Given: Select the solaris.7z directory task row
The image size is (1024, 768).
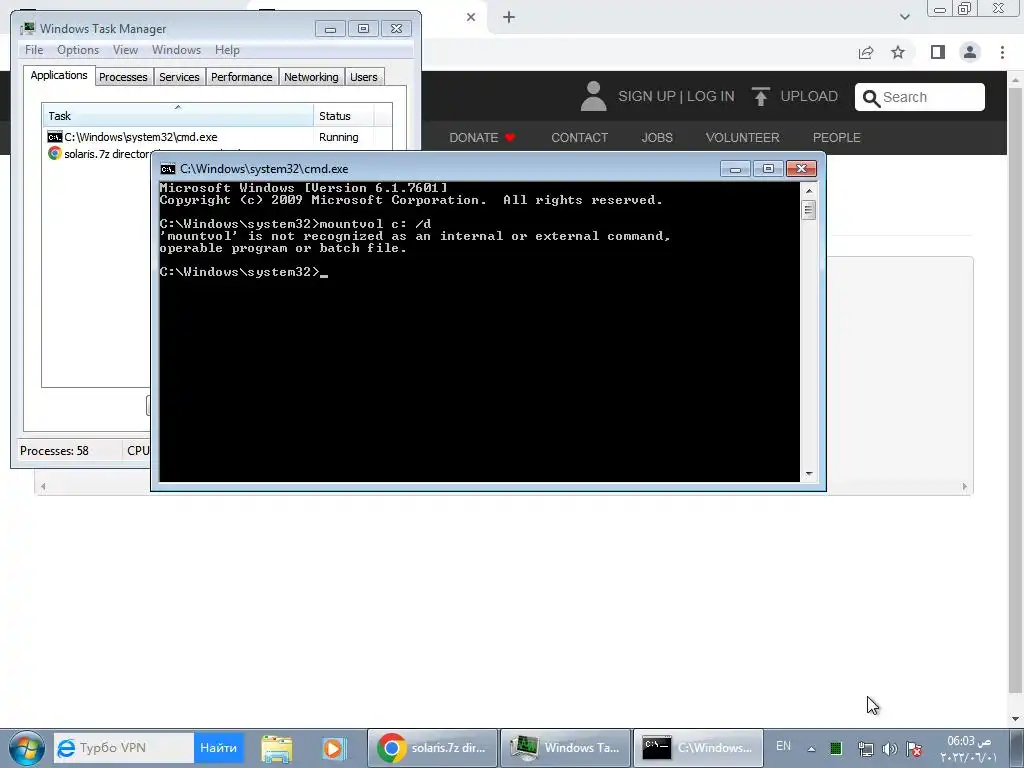Looking at the screenshot, I should click(98, 154).
